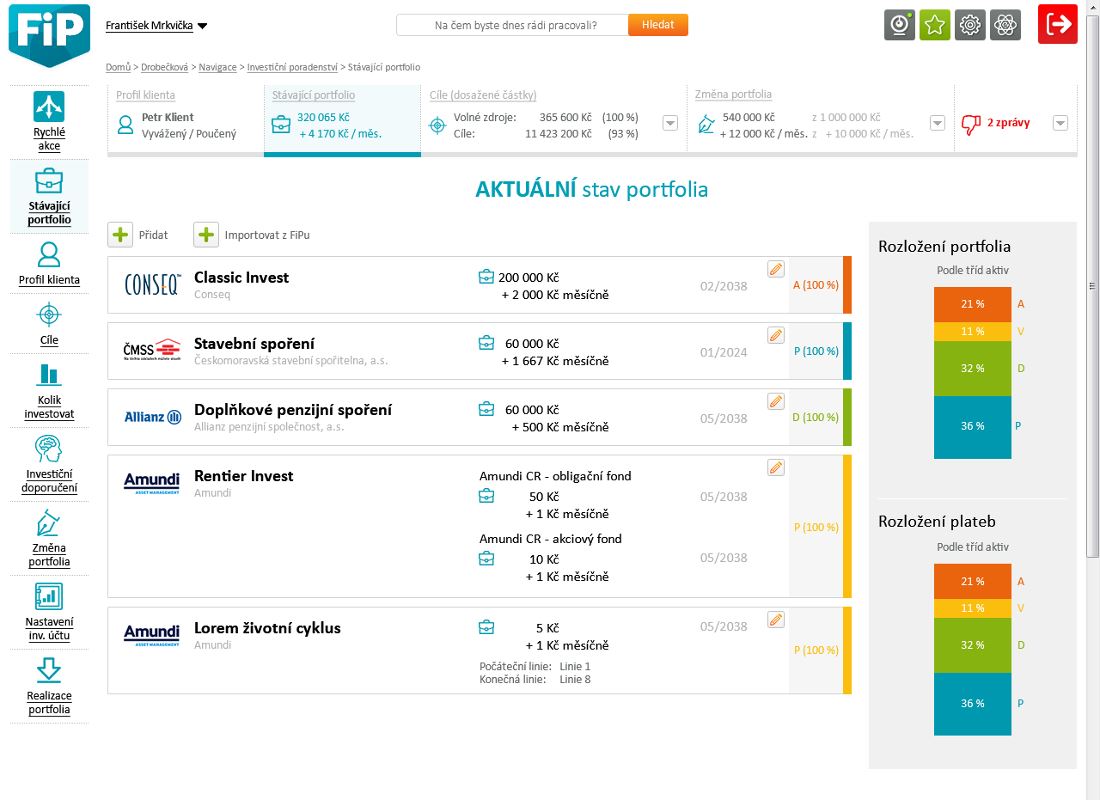Click the green star favorites icon
This screenshot has width=1100, height=800.
tap(935, 25)
